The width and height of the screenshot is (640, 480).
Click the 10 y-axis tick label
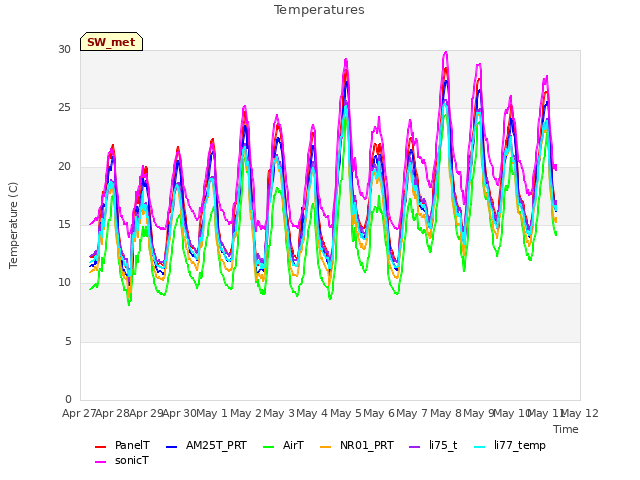[64, 282]
